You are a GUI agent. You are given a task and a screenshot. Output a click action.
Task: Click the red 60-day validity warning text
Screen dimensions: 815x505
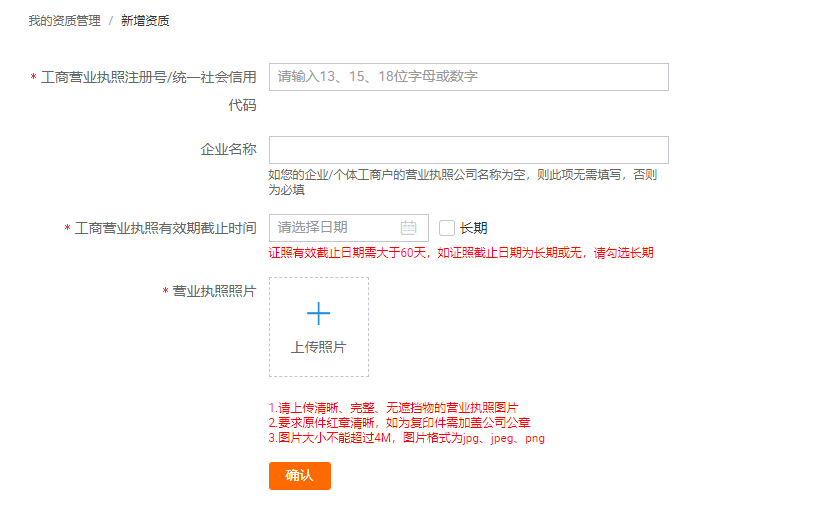click(x=461, y=253)
